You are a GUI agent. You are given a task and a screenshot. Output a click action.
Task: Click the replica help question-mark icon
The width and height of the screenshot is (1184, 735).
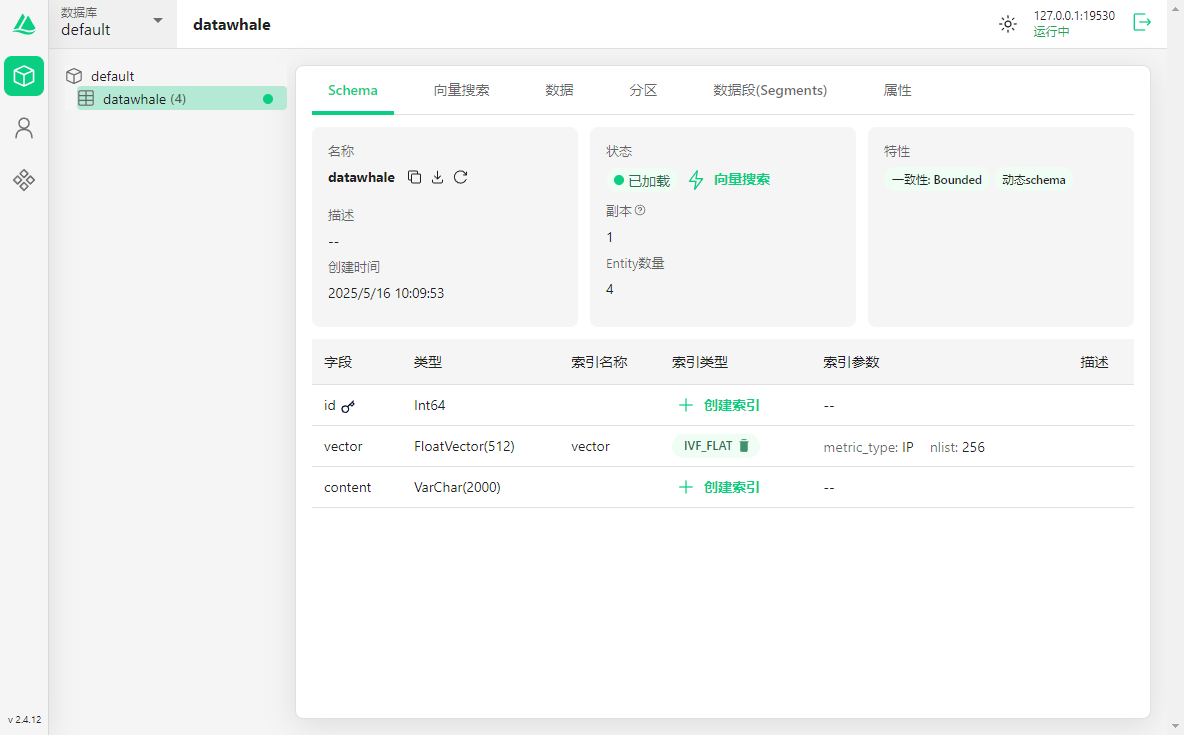pyautogui.click(x=640, y=210)
